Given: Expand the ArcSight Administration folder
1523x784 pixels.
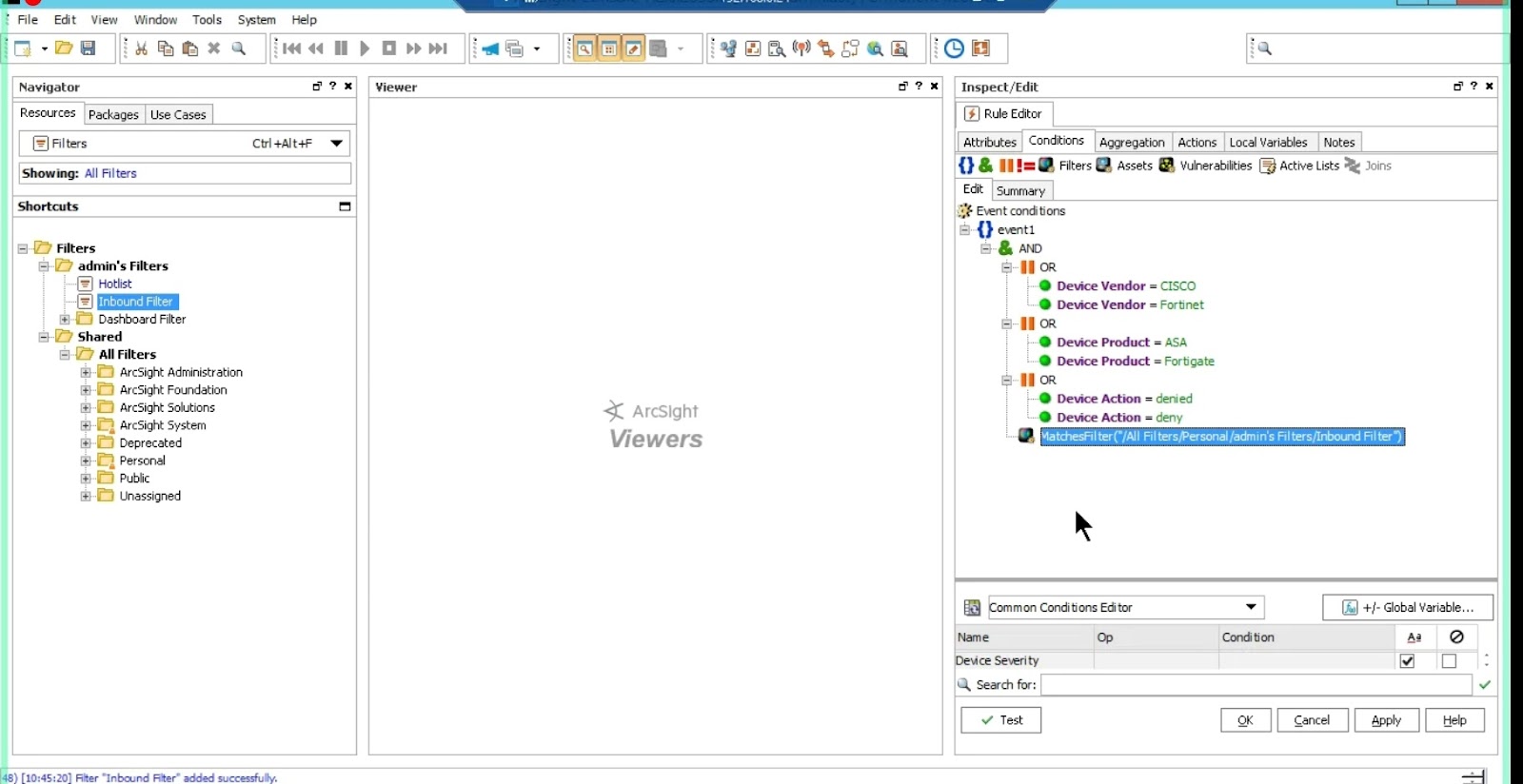Looking at the screenshot, I should click(x=86, y=373).
